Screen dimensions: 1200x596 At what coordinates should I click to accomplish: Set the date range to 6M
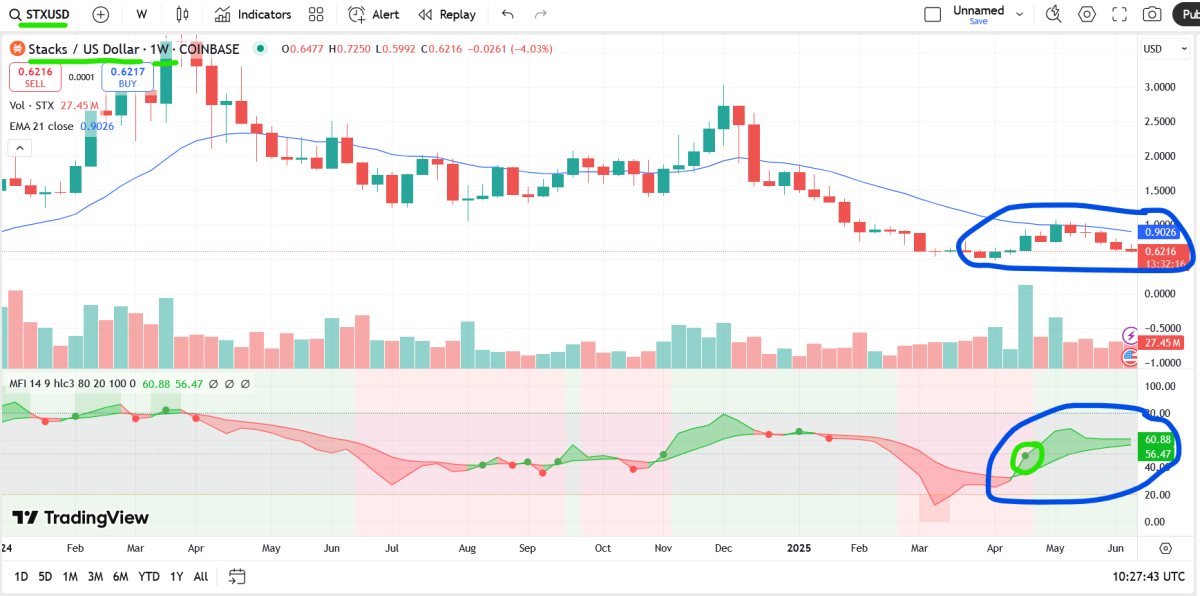(122, 576)
